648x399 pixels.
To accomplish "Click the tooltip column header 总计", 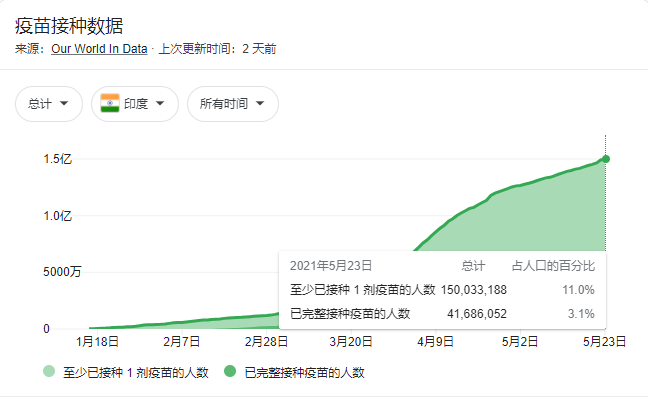I will click(x=473, y=265).
